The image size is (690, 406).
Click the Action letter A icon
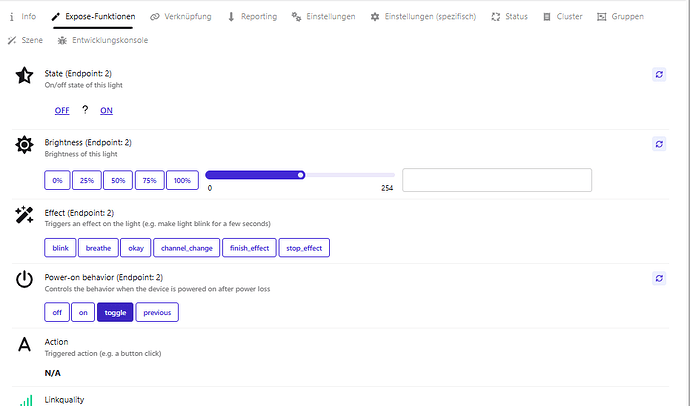[x=24, y=344]
